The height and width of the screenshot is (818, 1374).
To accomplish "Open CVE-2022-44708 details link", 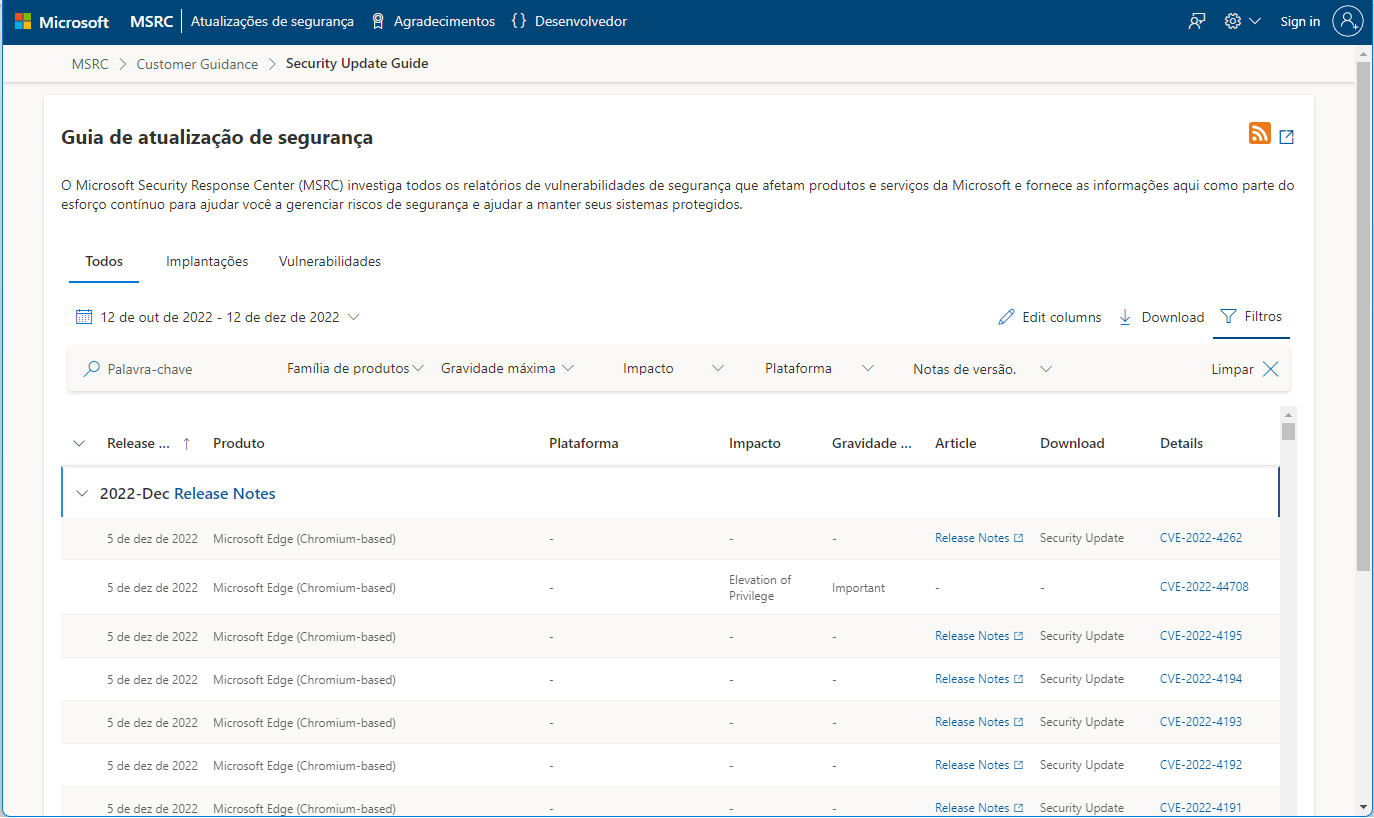I will coord(1204,587).
